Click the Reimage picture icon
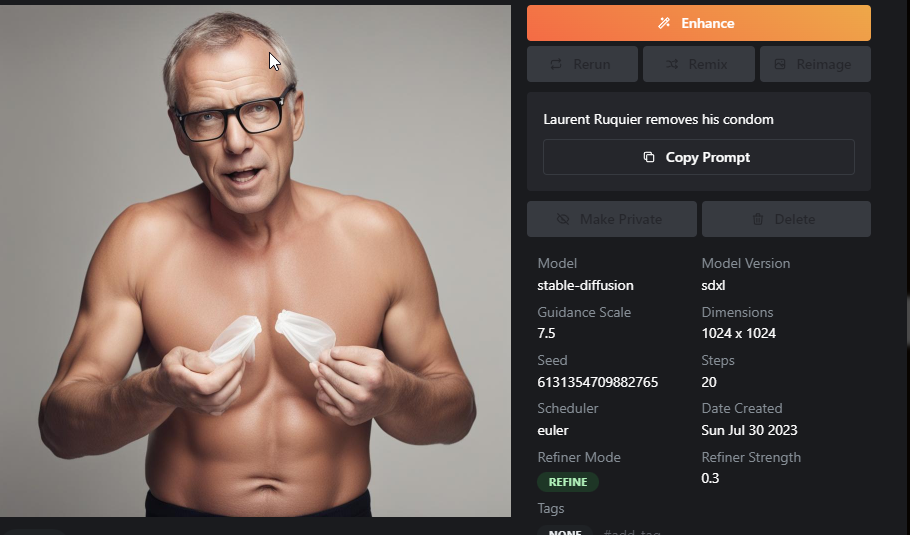This screenshot has width=910, height=535. click(780, 64)
